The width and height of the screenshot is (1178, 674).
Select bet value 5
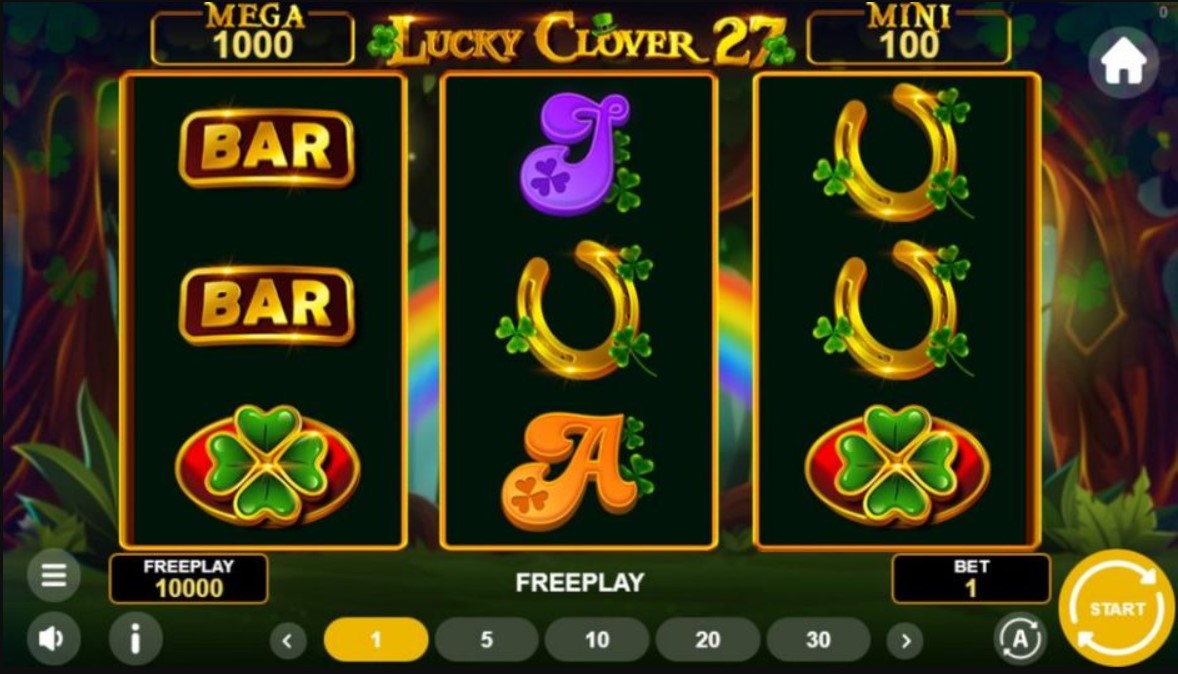487,639
